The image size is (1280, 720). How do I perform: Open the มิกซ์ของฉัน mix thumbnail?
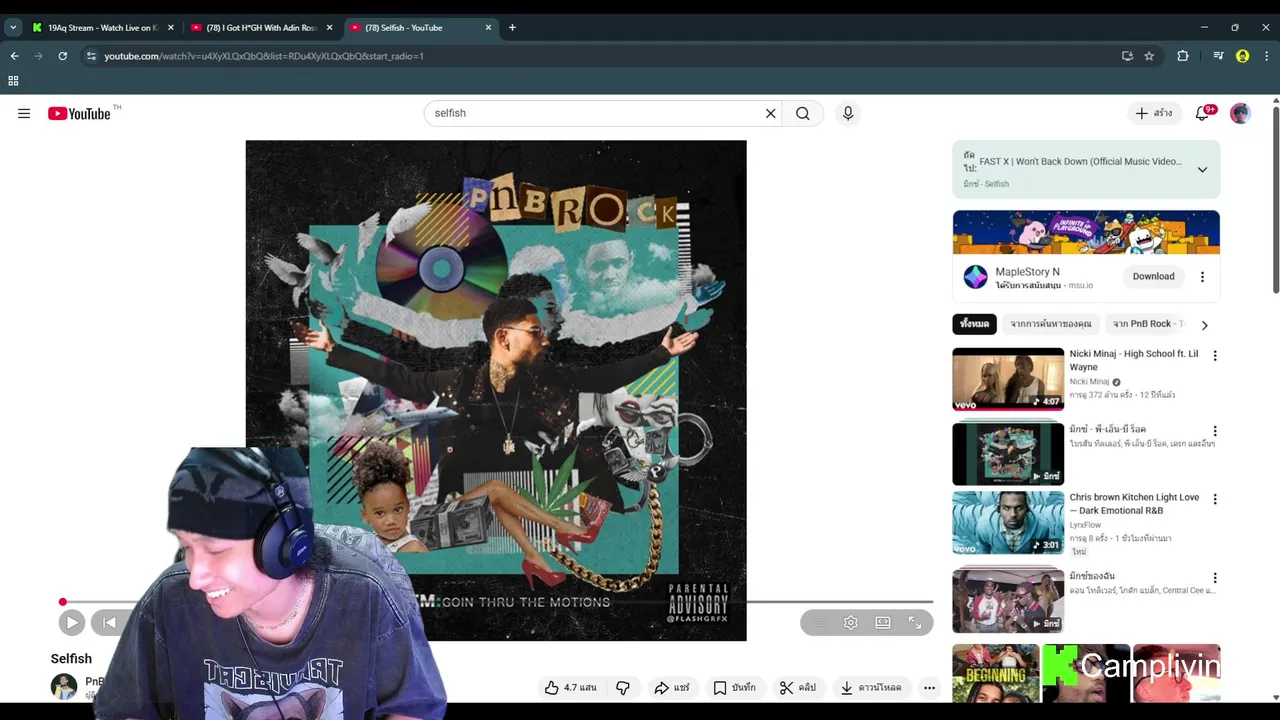[x=1008, y=600]
